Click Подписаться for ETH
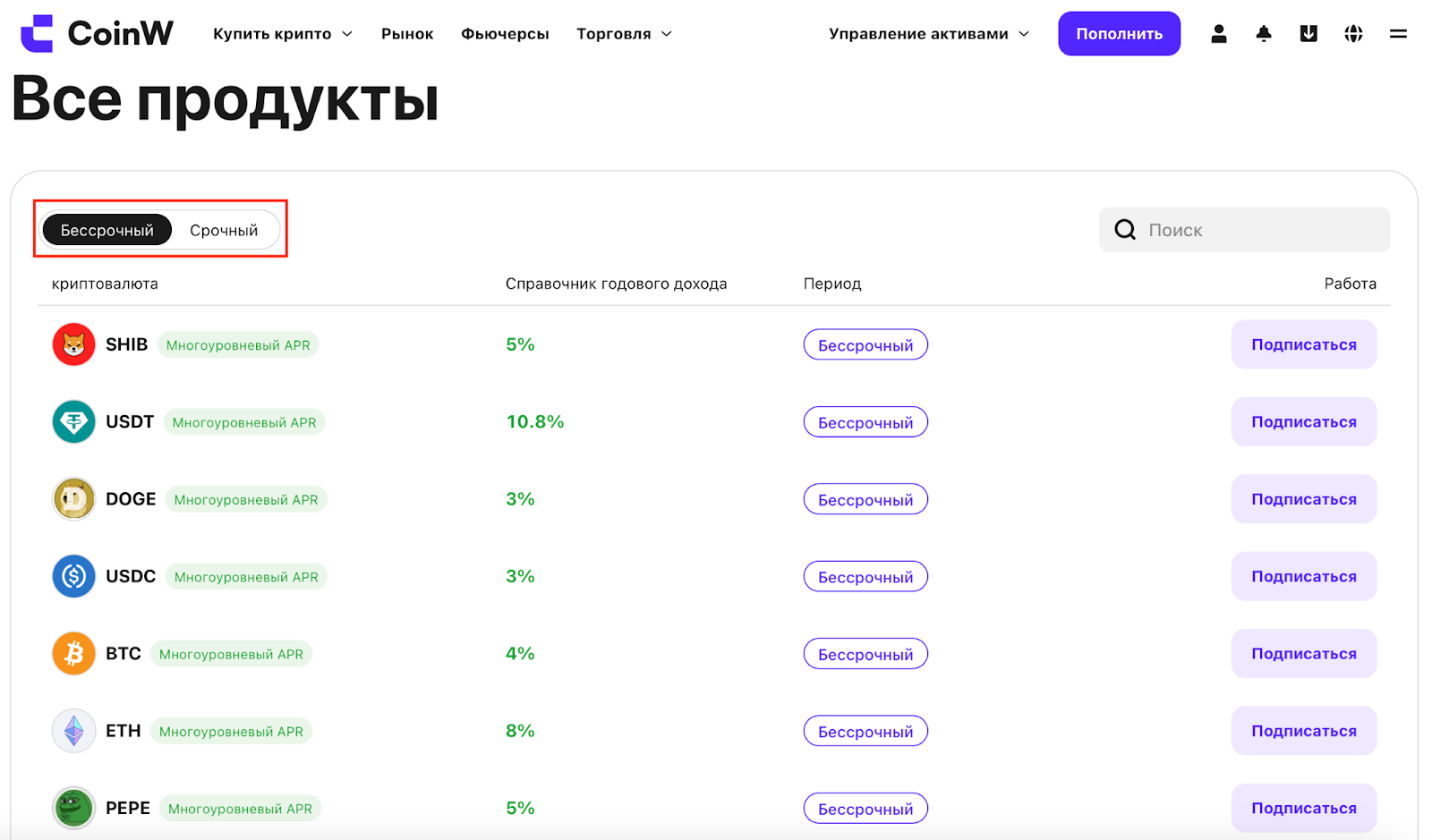The image size is (1432, 840). [x=1303, y=731]
